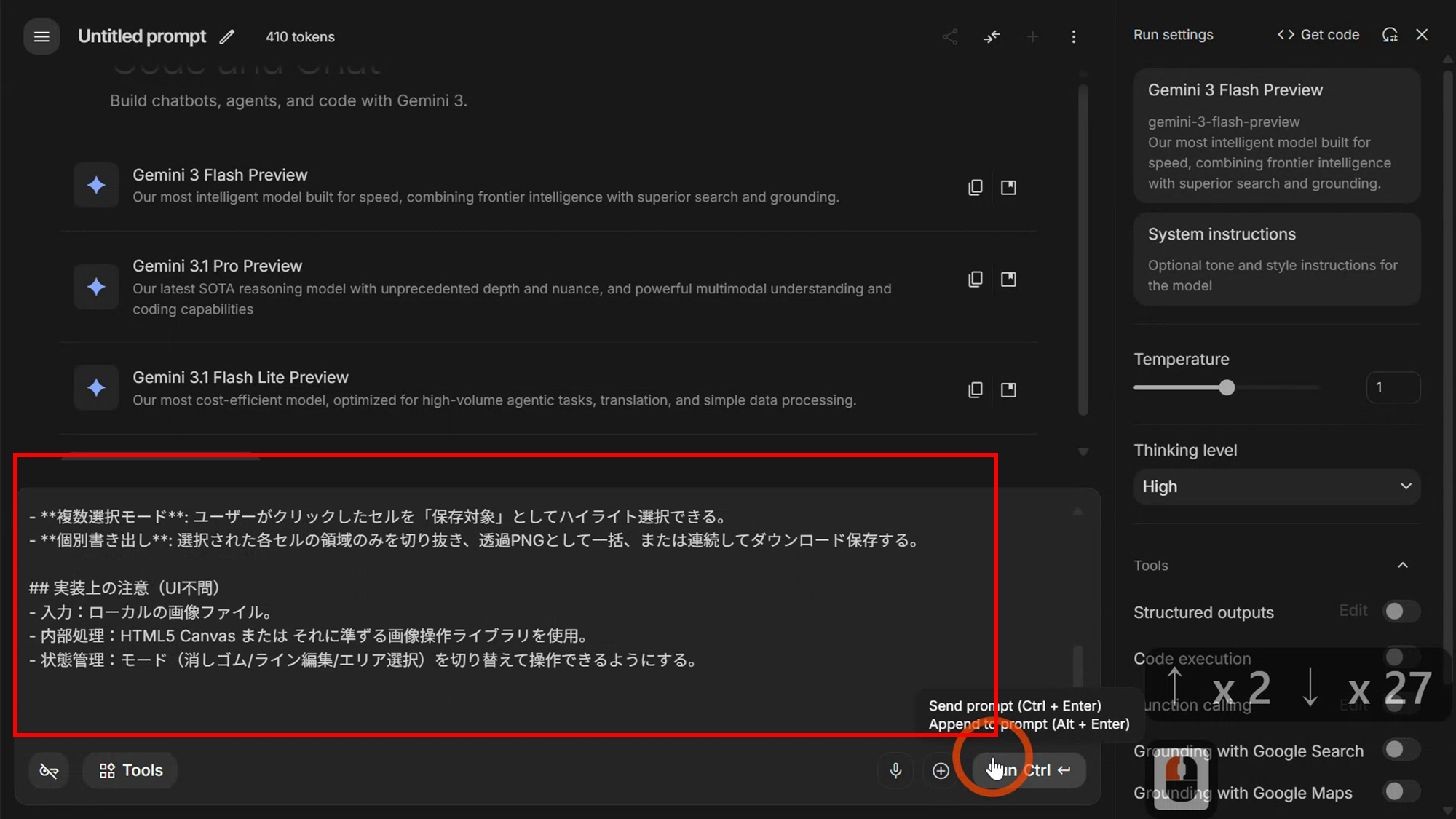1456x819 pixels.
Task: Edit the Untitled prompt title
Action: pyautogui.click(x=227, y=36)
